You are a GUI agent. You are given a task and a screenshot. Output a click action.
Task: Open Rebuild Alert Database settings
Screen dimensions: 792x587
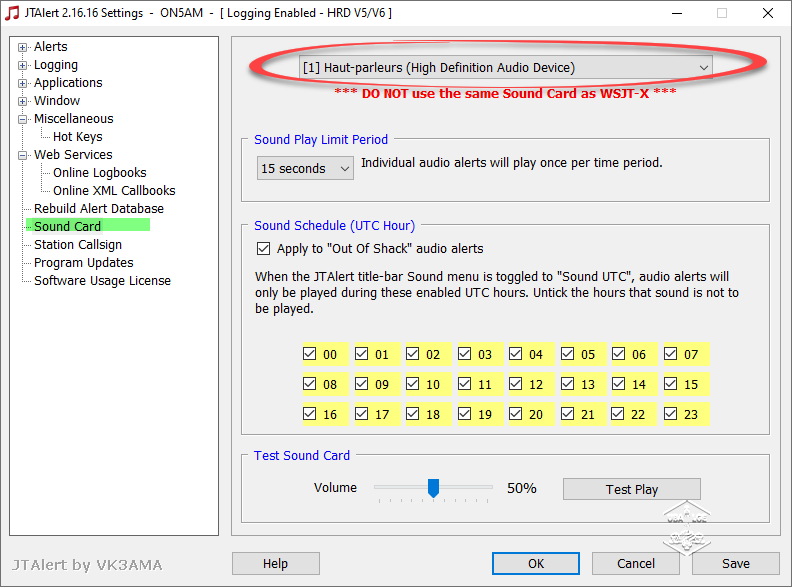[99, 209]
